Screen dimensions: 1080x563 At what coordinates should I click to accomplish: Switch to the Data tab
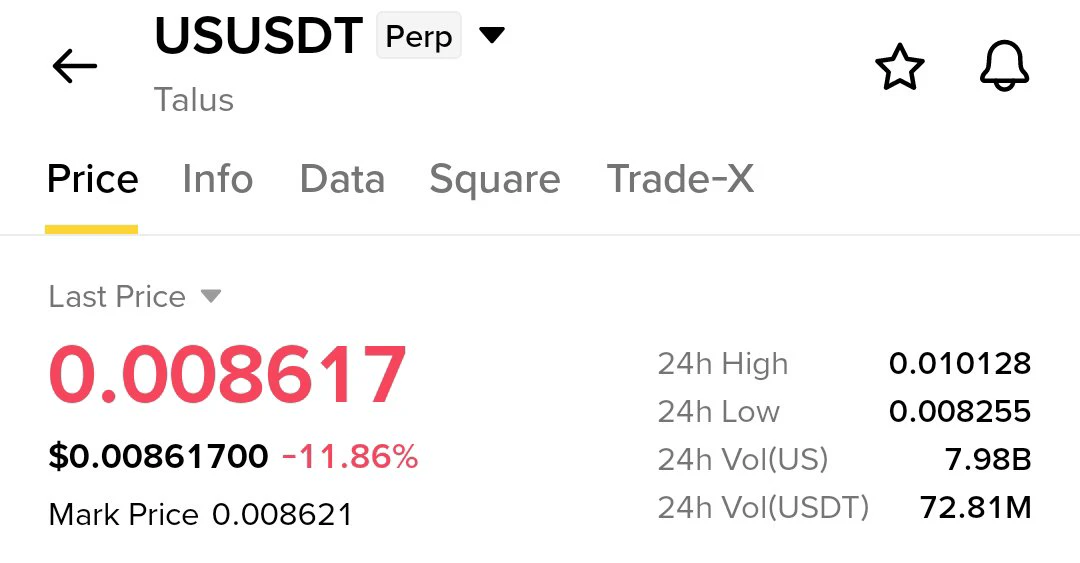pos(342,179)
